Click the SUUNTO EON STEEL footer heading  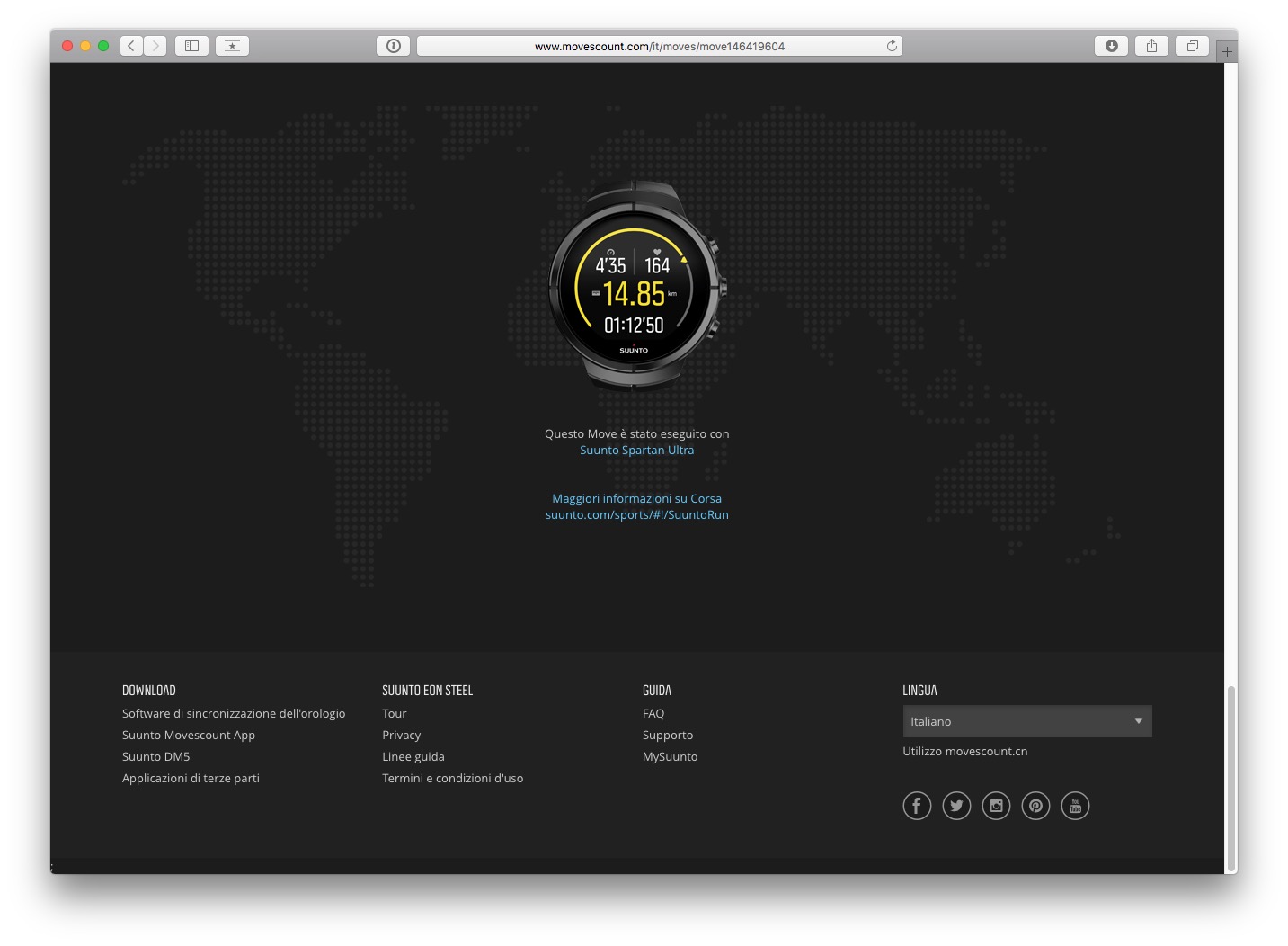pos(427,691)
